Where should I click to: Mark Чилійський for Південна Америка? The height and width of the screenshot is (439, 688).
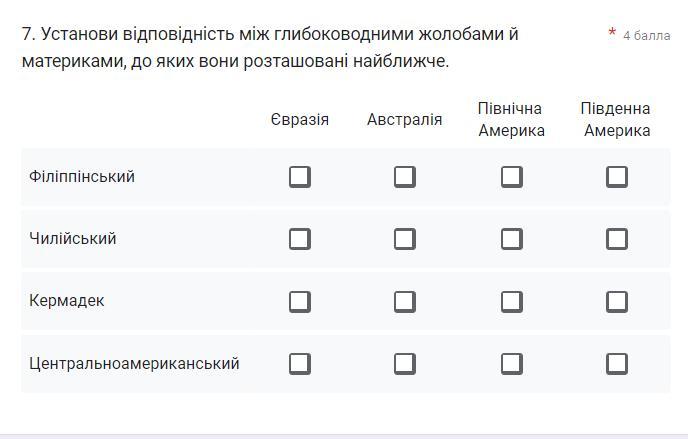[617, 239]
